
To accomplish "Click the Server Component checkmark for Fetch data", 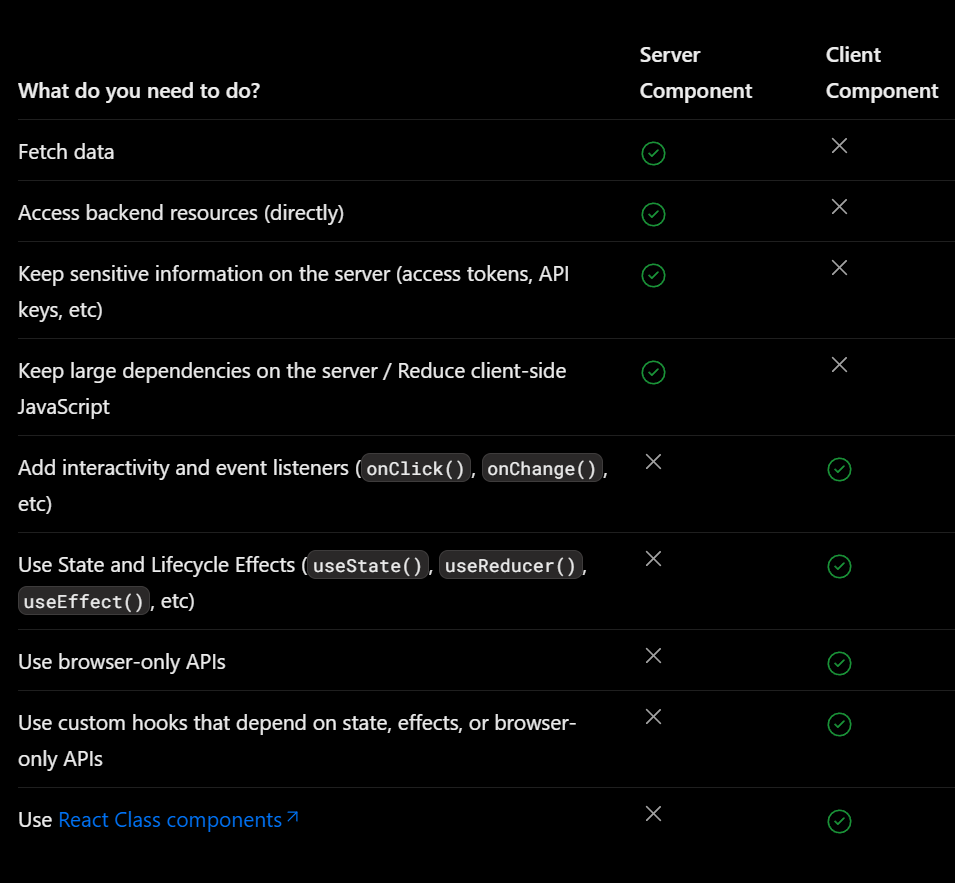I will click(653, 153).
